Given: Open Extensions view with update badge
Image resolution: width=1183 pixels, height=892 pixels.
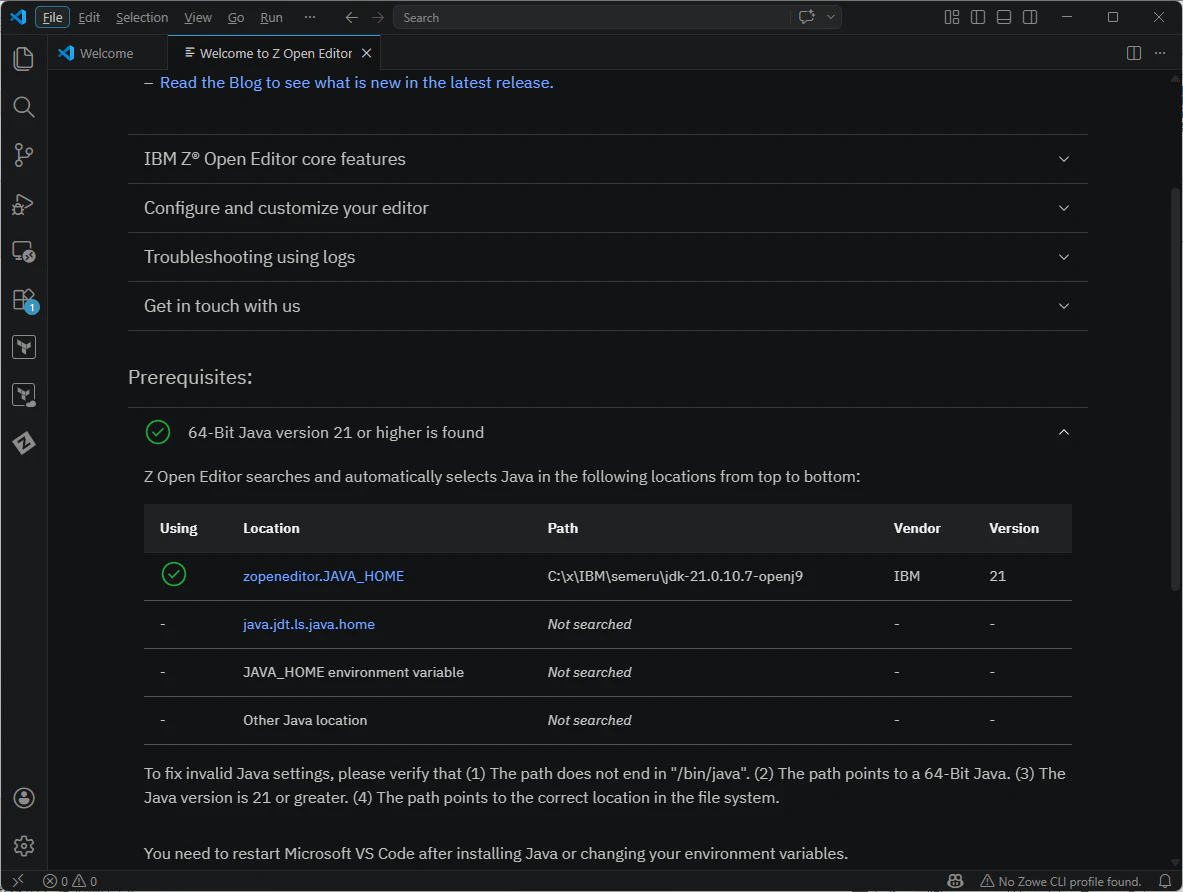Looking at the screenshot, I should [23, 300].
